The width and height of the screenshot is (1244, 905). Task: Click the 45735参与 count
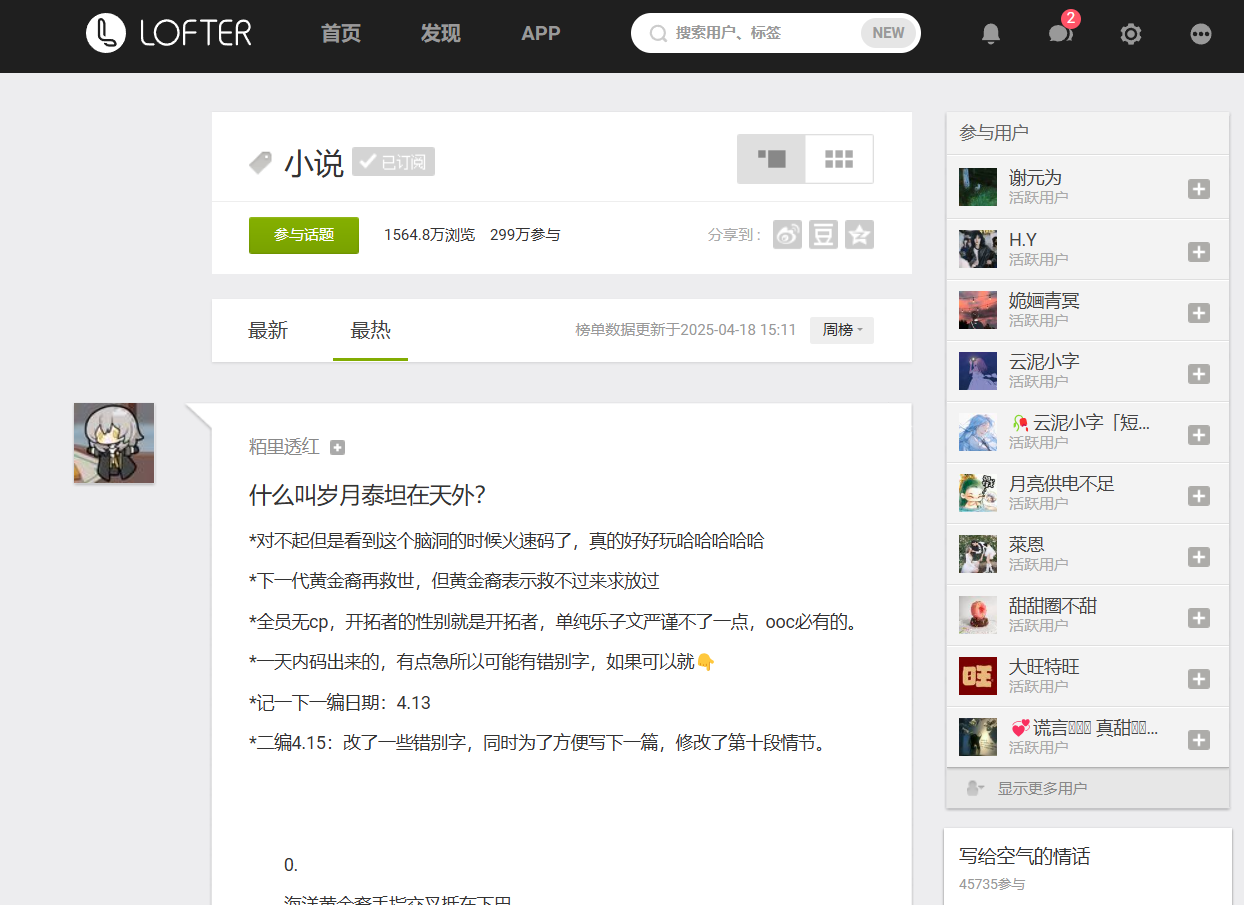[992, 884]
